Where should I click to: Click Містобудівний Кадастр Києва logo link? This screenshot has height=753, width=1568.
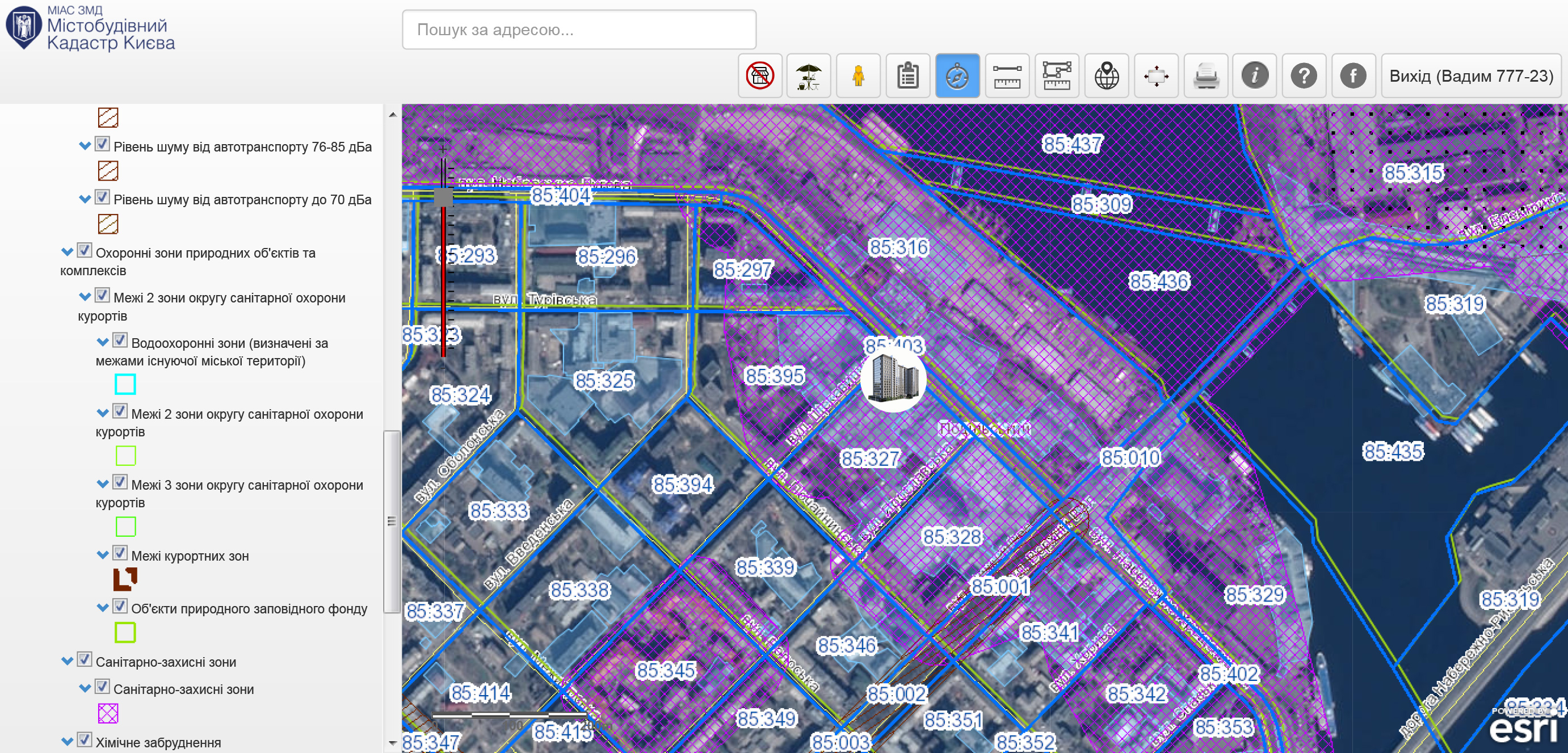pos(91,28)
